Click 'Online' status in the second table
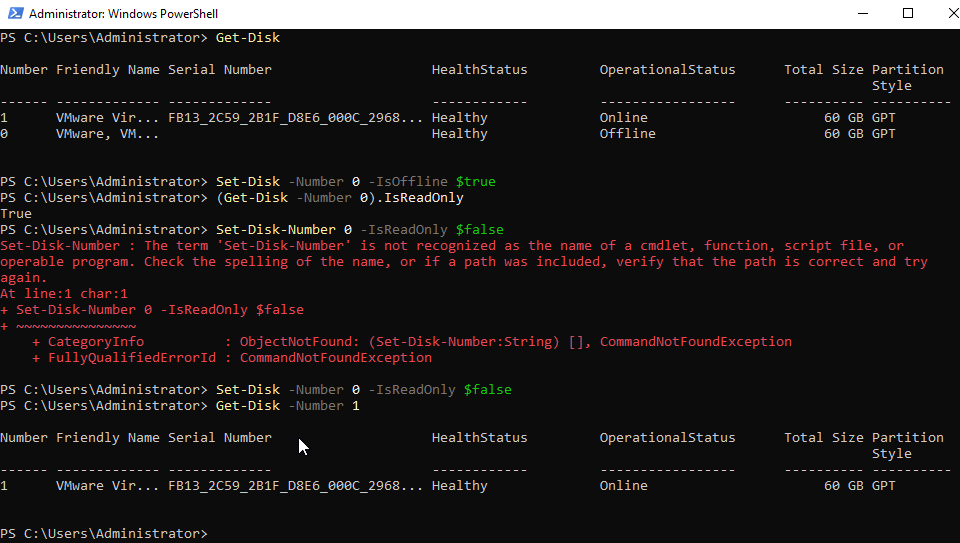The image size is (960, 543). point(623,485)
